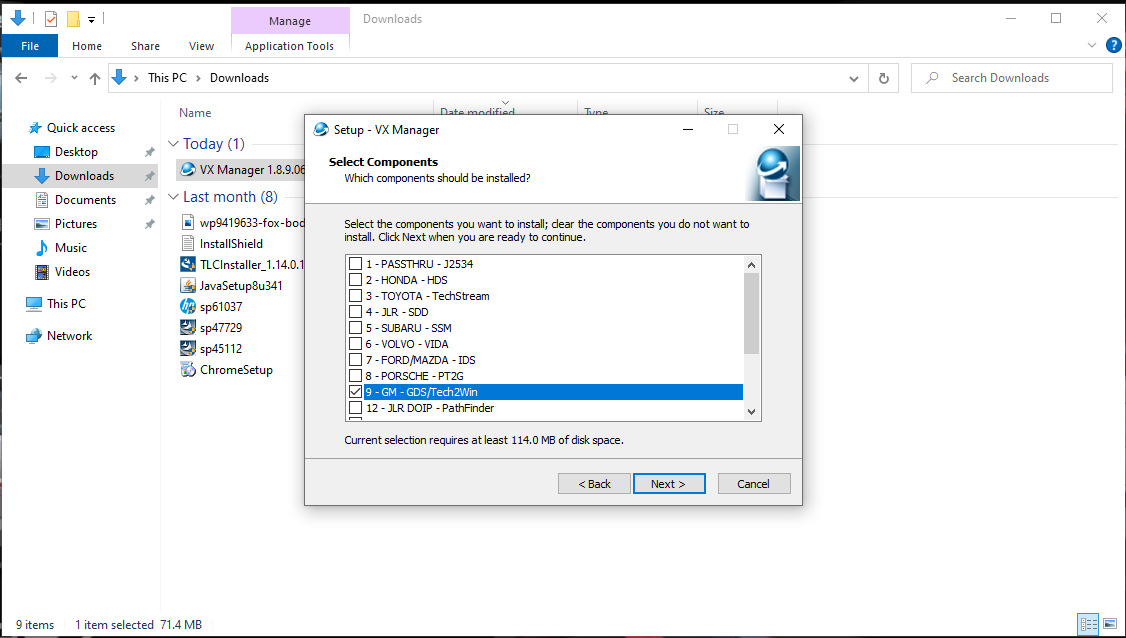The image size is (1126, 638).
Task: Click the sp47729 installer icon
Action: [x=187, y=328]
